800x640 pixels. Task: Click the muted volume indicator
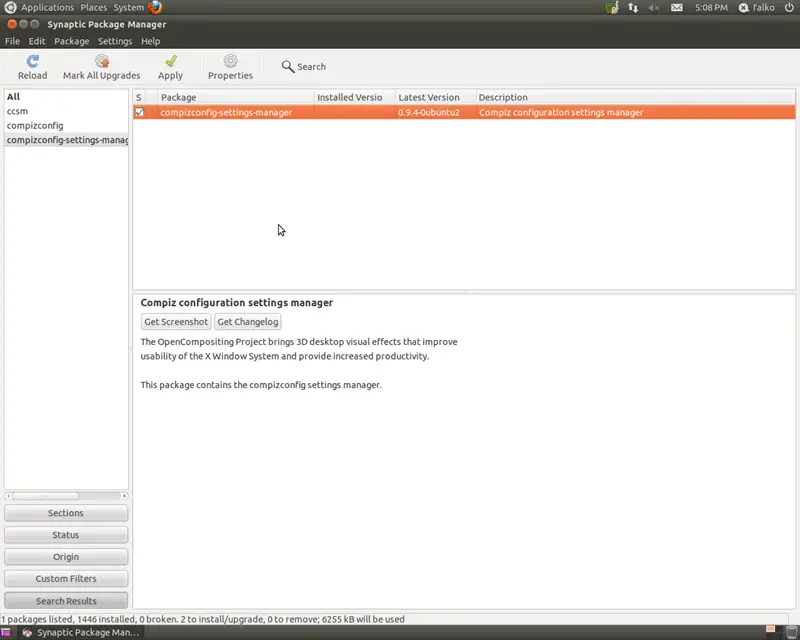pyautogui.click(x=654, y=8)
